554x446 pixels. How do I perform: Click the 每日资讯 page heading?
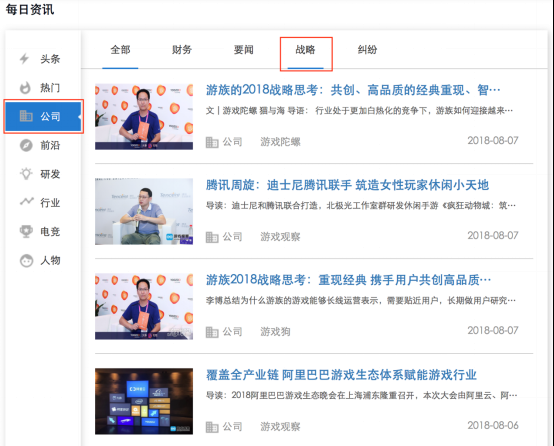[30, 10]
